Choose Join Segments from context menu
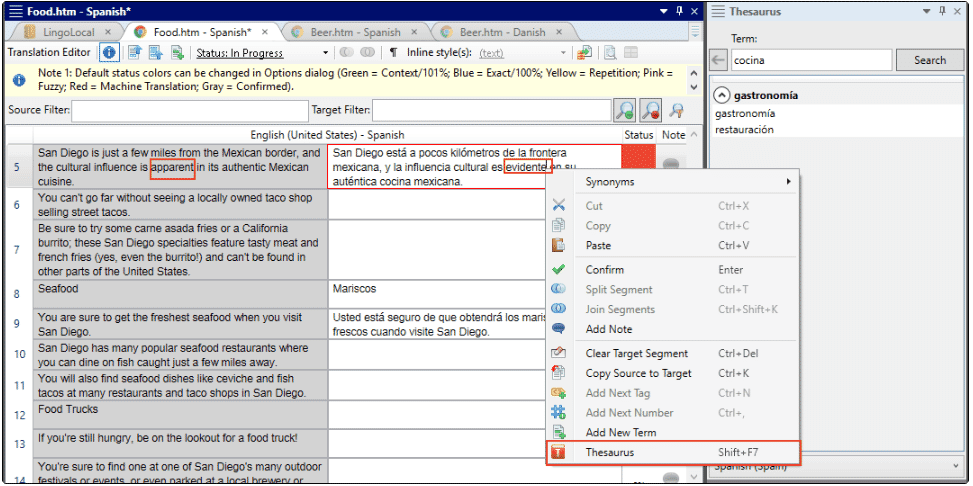Viewport: 973px width, 486px height. 673,309
